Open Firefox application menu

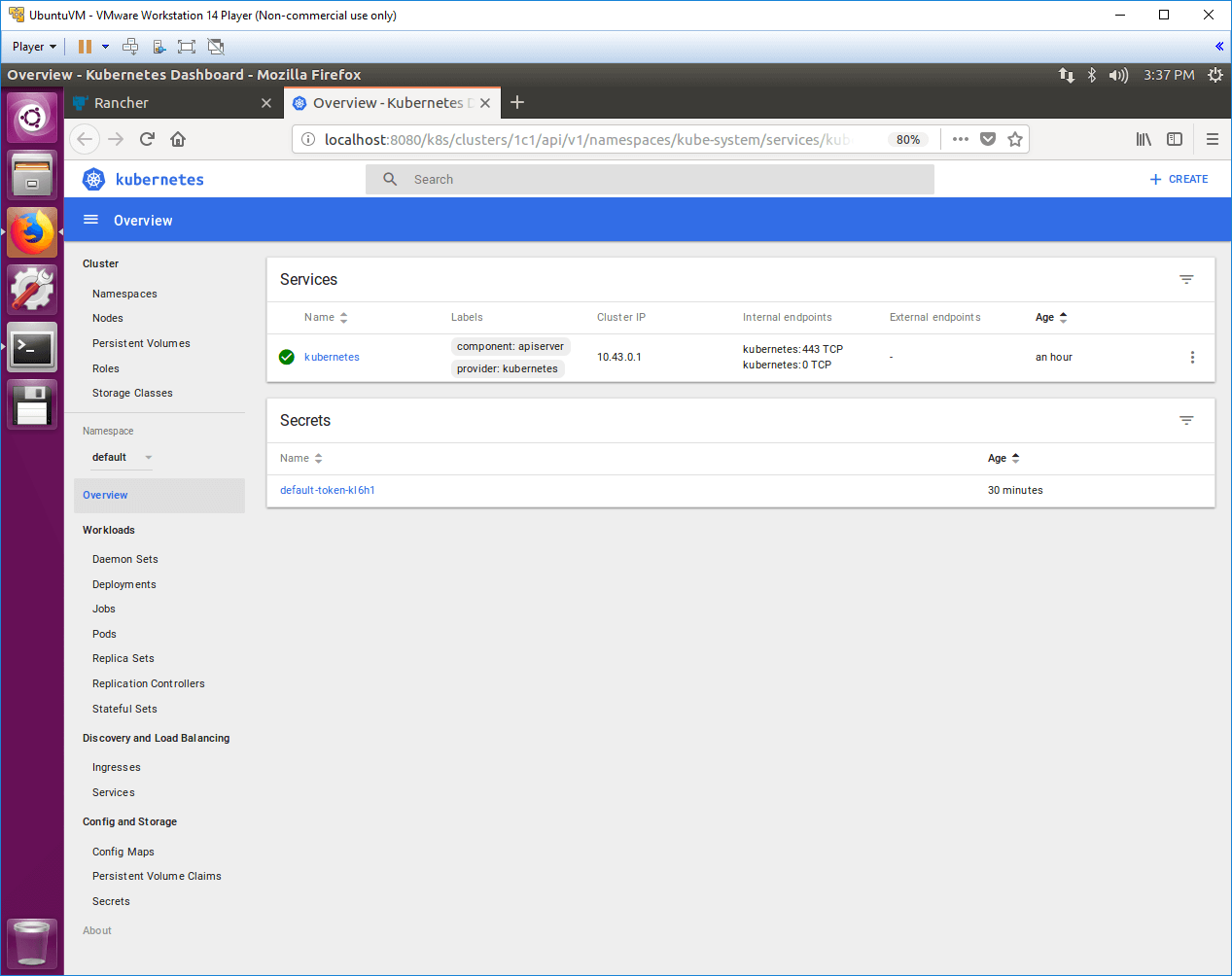click(1213, 139)
